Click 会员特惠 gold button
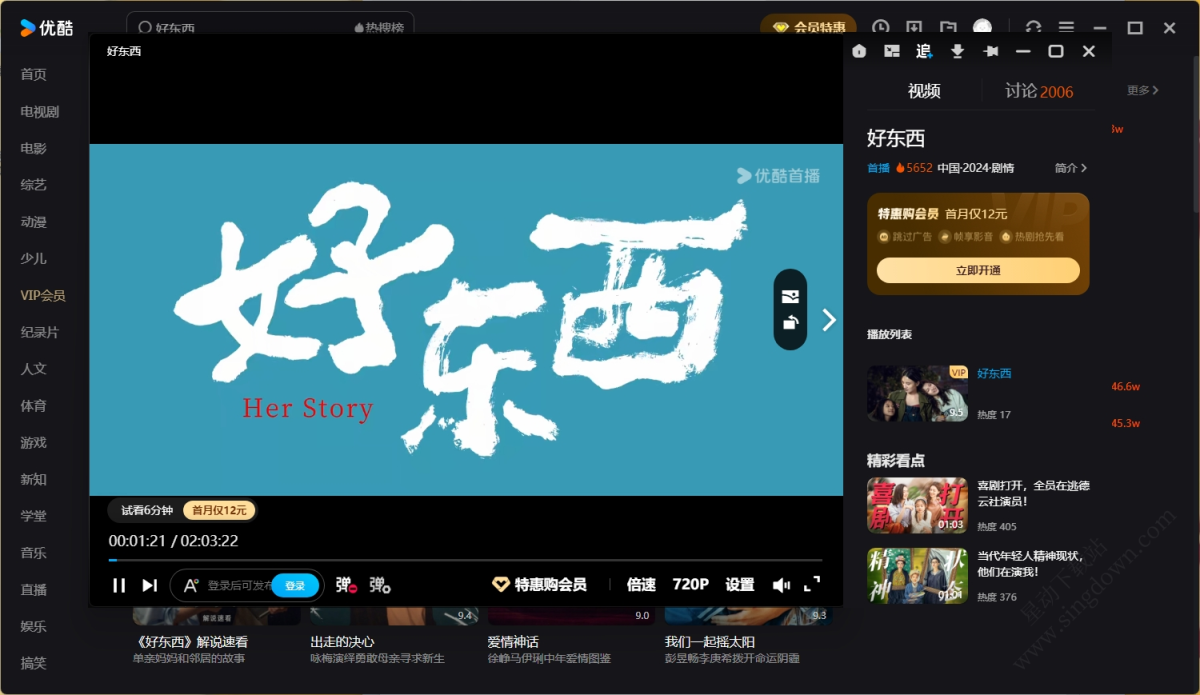Image resolution: width=1200 pixels, height=695 pixels. point(809,28)
